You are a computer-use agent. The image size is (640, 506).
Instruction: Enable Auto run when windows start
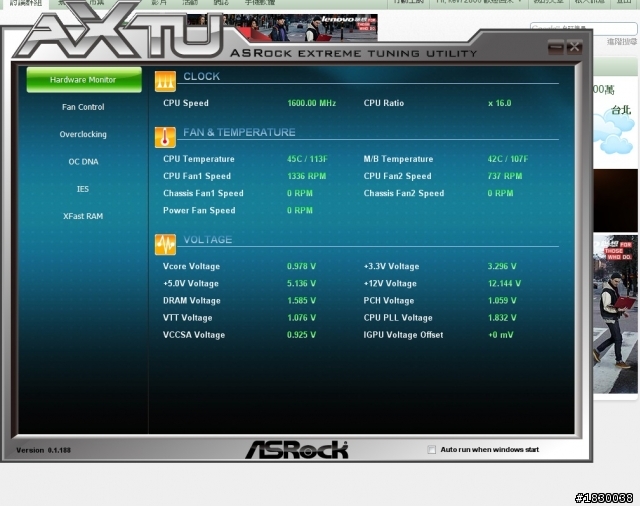pos(431,450)
